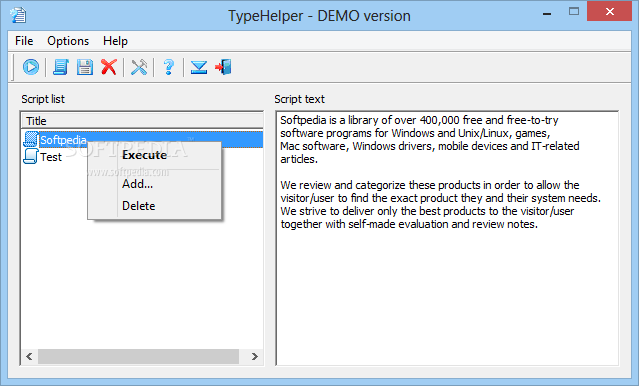Click inside the Script text area
Viewport: 639px width, 386px height.
(447, 238)
